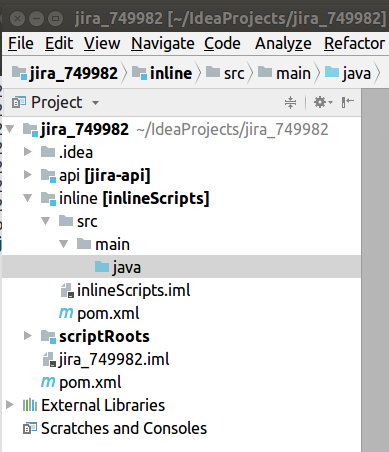This screenshot has width=389, height=452.
Task: Click the Scratches and Consoles icon
Action: pyautogui.click(x=30, y=428)
